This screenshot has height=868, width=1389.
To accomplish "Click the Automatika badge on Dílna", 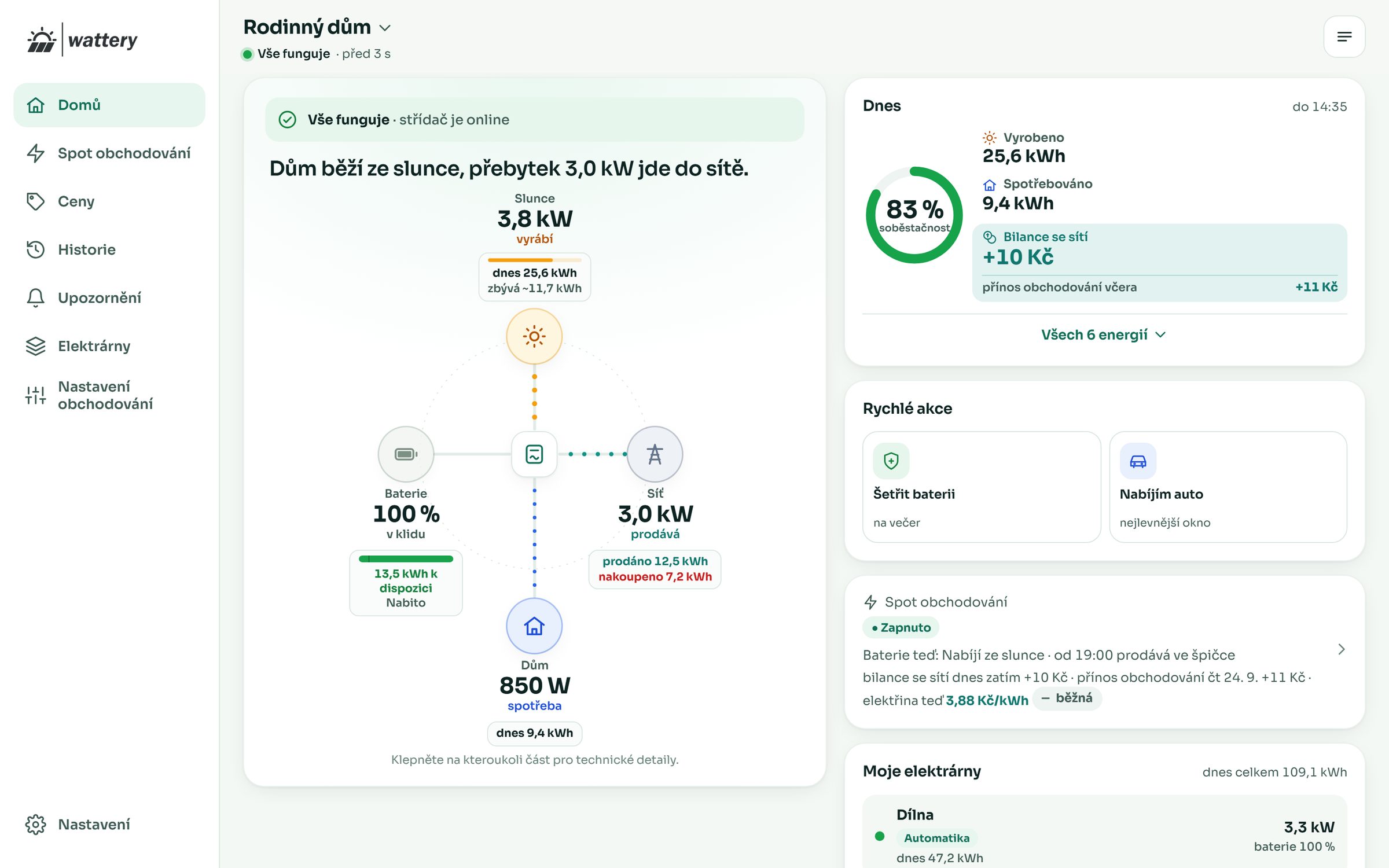I will pos(936,838).
